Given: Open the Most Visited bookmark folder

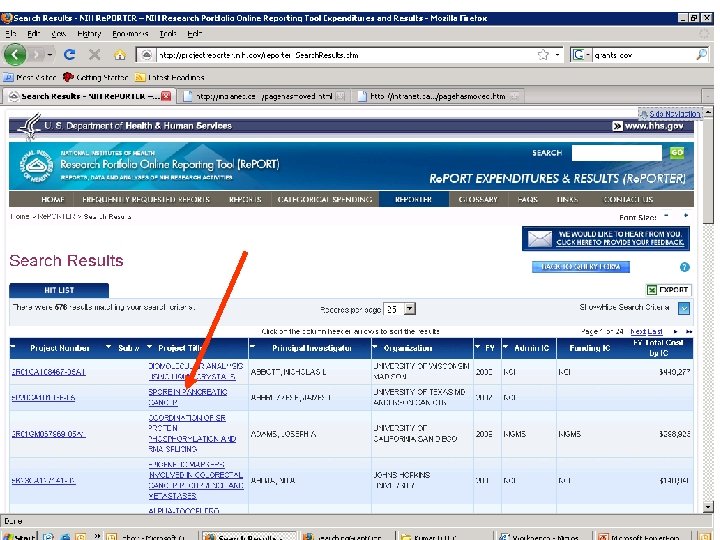Looking at the screenshot, I should coord(30,77).
